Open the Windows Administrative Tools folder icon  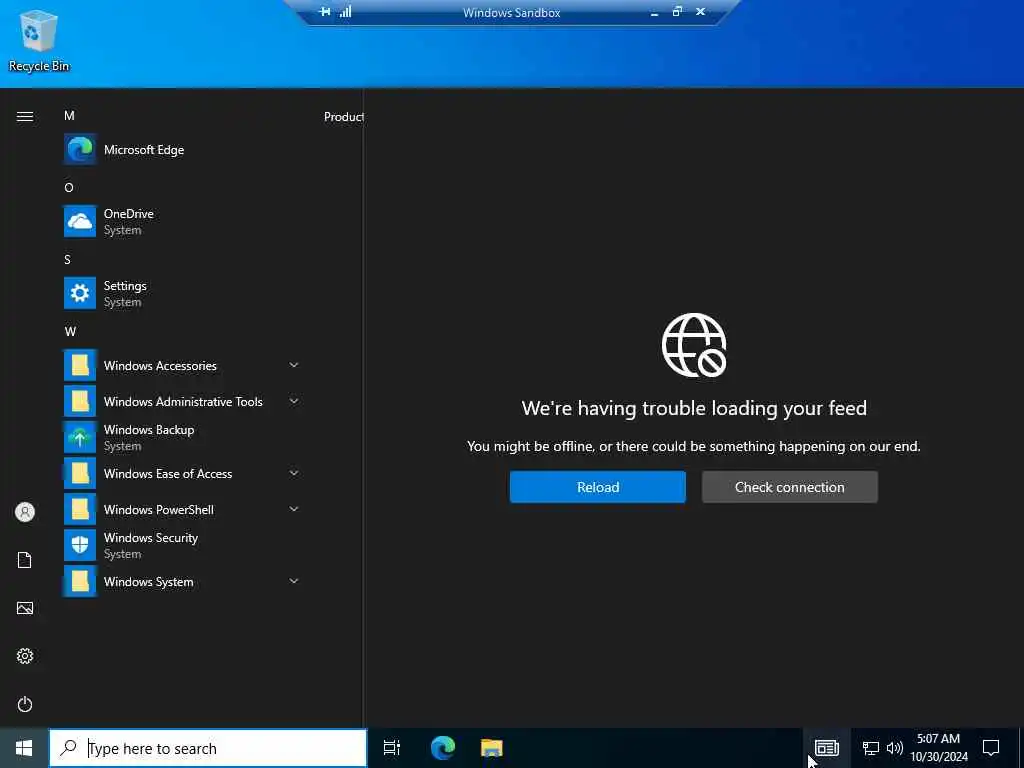[x=80, y=402]
